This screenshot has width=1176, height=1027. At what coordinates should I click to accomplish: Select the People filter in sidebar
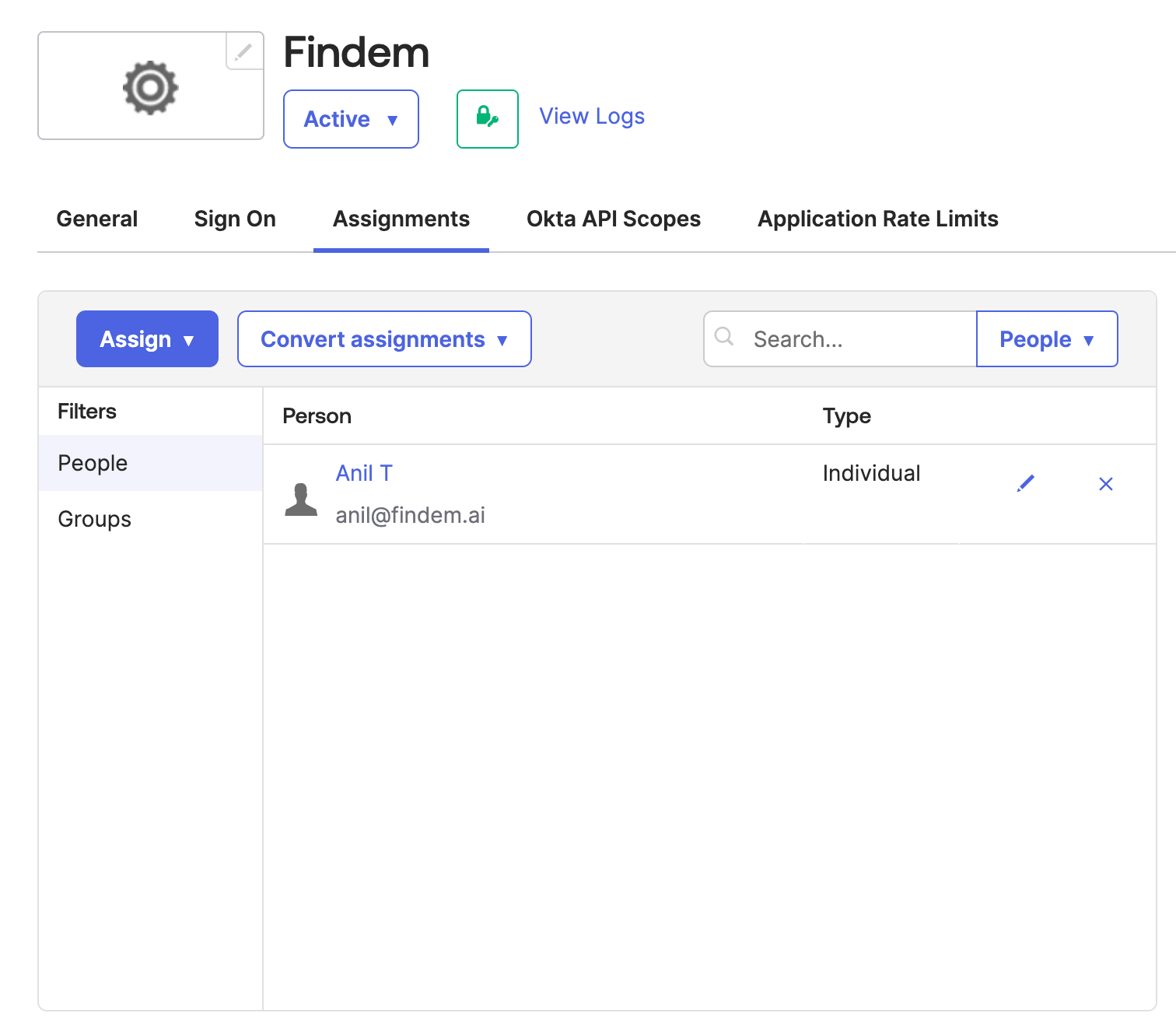click(150, 463)
